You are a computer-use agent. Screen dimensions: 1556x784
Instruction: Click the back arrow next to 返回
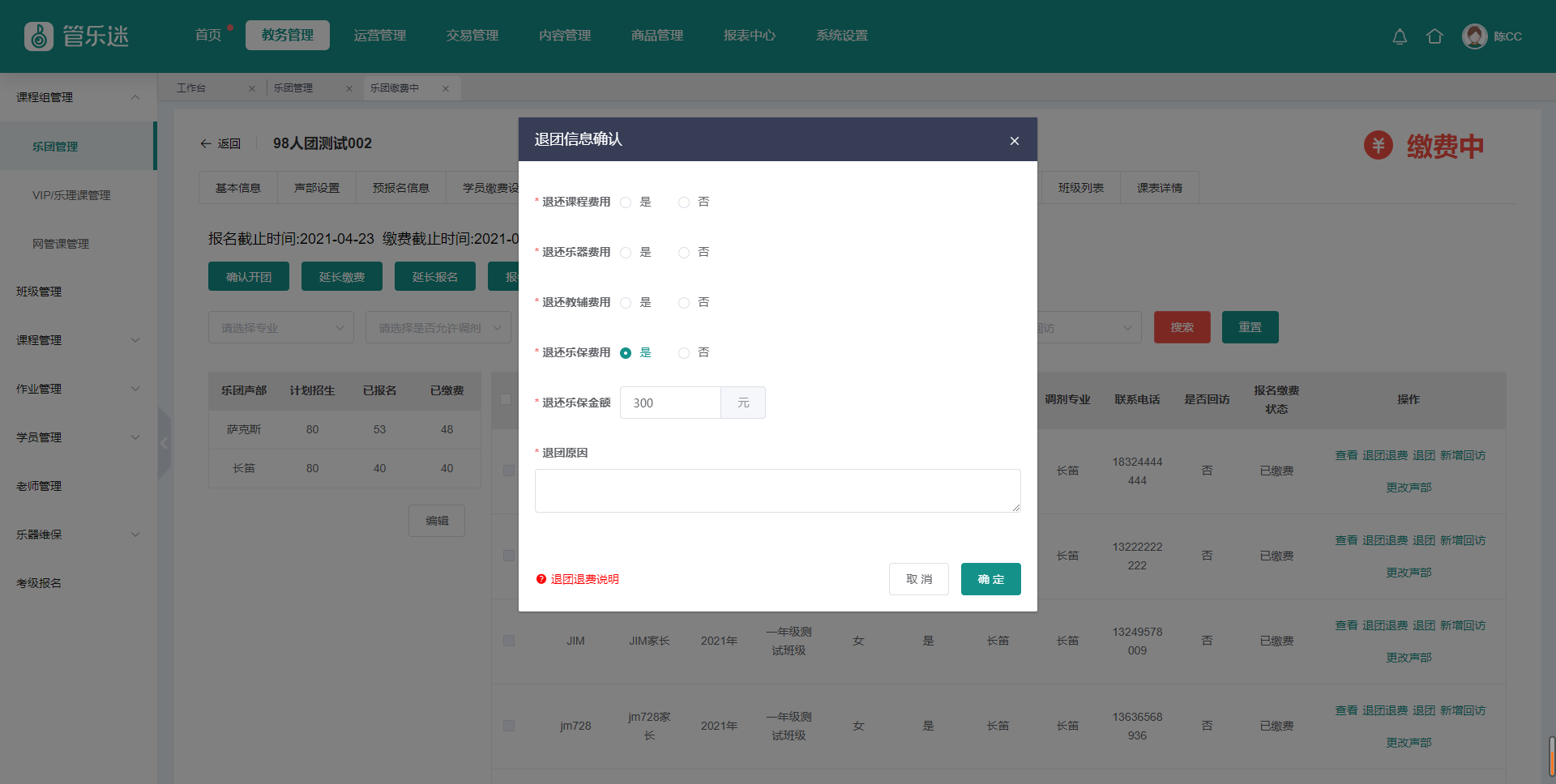206,143
